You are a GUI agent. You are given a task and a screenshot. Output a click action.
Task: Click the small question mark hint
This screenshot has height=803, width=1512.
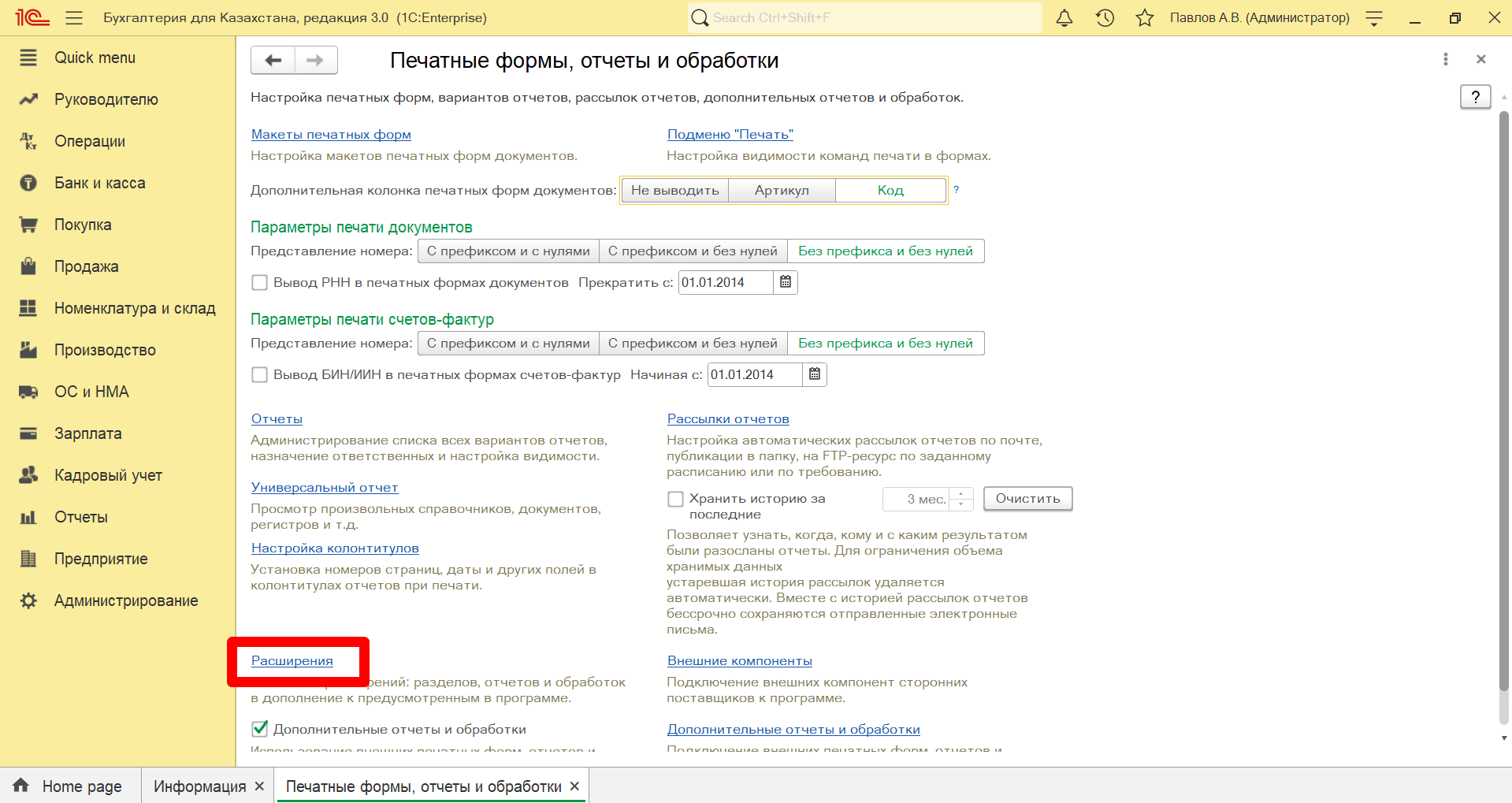click(956, 189)
